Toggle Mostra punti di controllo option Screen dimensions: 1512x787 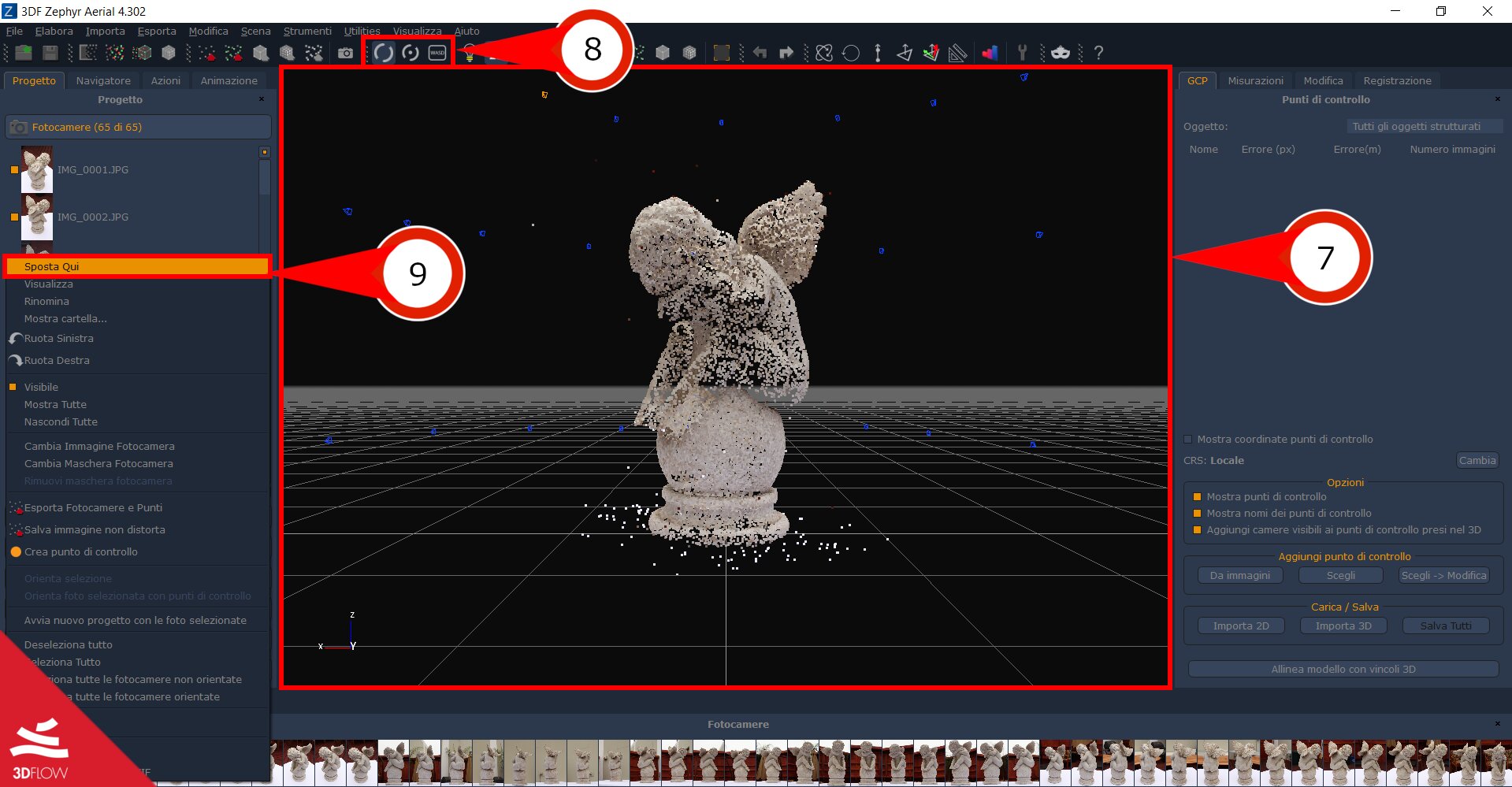coord(1198,497)
